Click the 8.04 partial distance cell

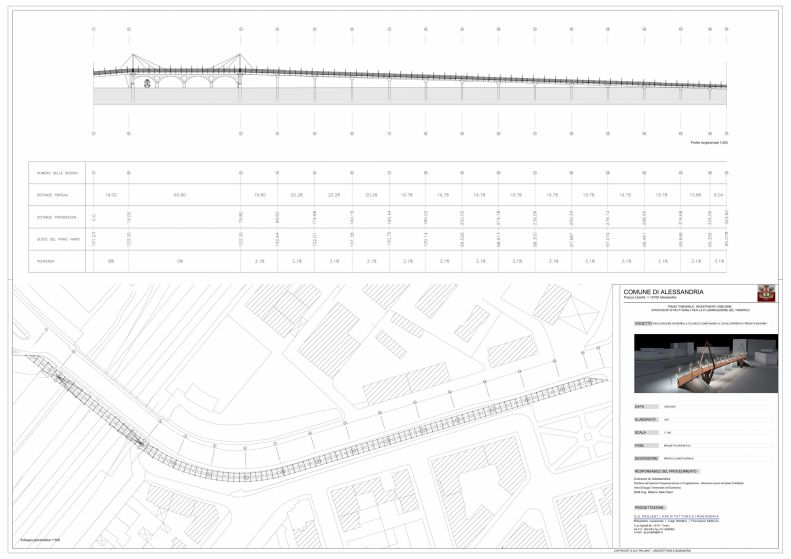tap(719, 195)
